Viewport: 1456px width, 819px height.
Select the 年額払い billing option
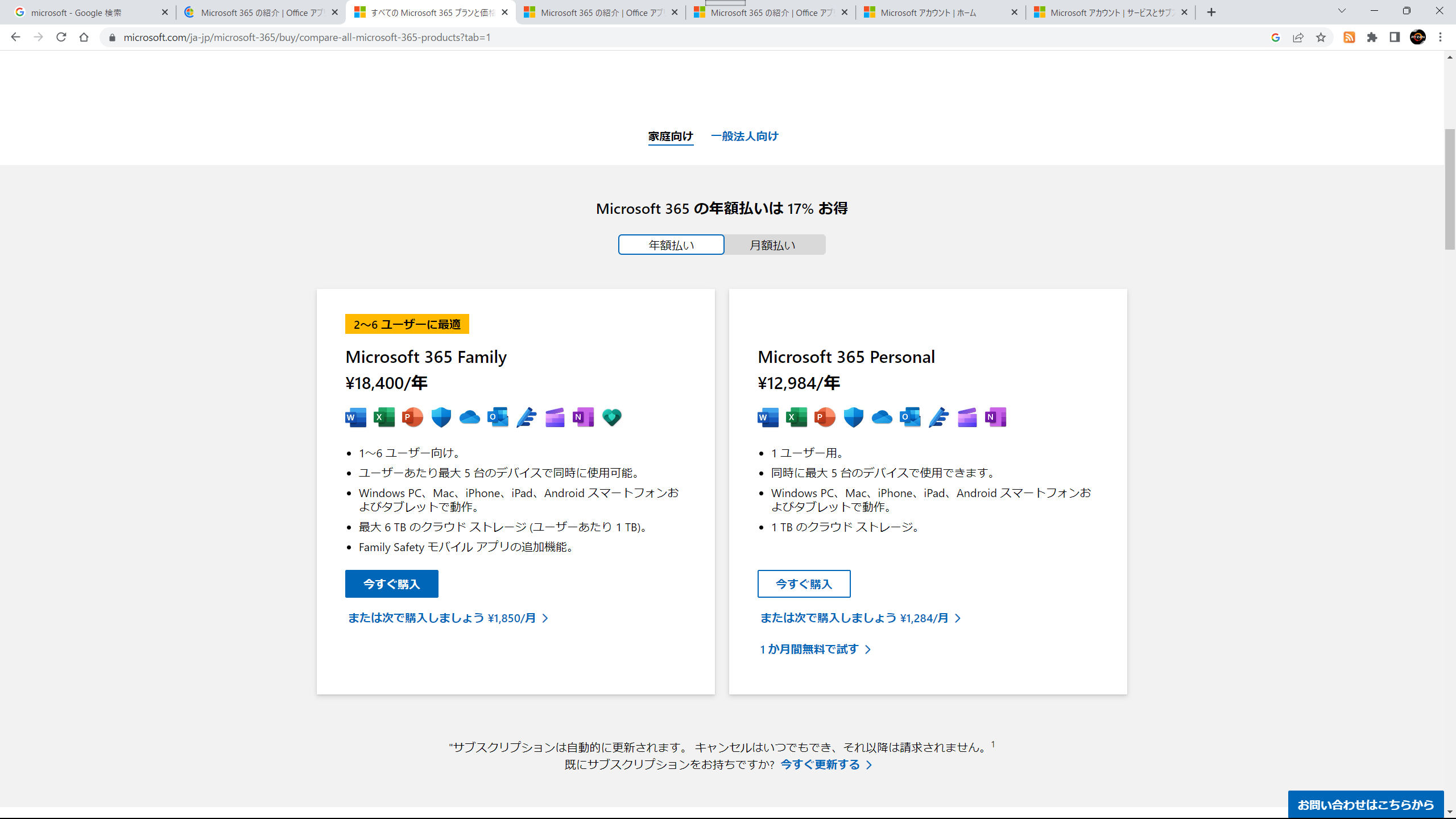pos(671,245)
